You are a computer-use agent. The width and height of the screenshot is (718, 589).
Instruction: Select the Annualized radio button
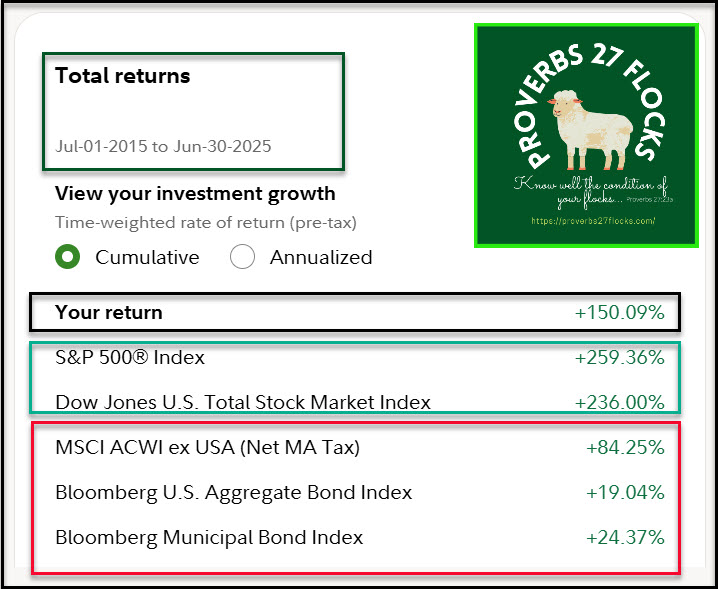point(243,257)
